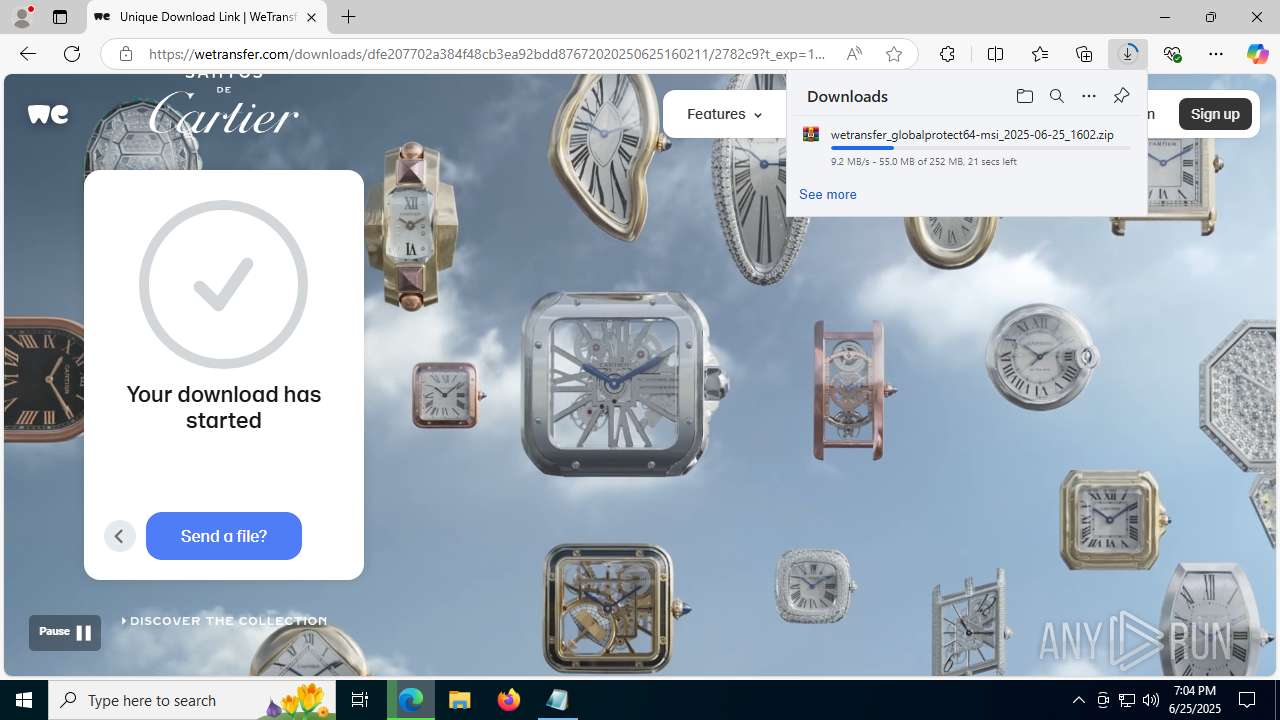The image size is (1280, 720).
Task: Open Collections panel
Action: (x=1084, y=54)
